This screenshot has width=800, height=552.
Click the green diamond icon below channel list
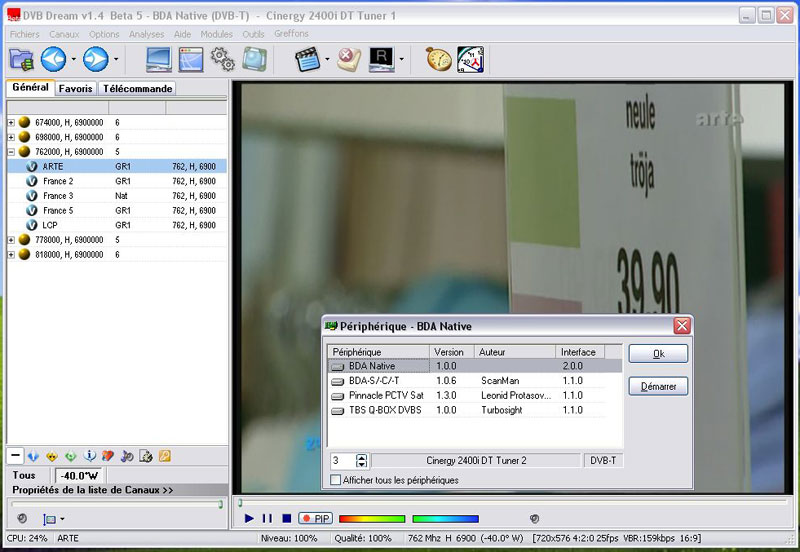[x=71, y=456]
